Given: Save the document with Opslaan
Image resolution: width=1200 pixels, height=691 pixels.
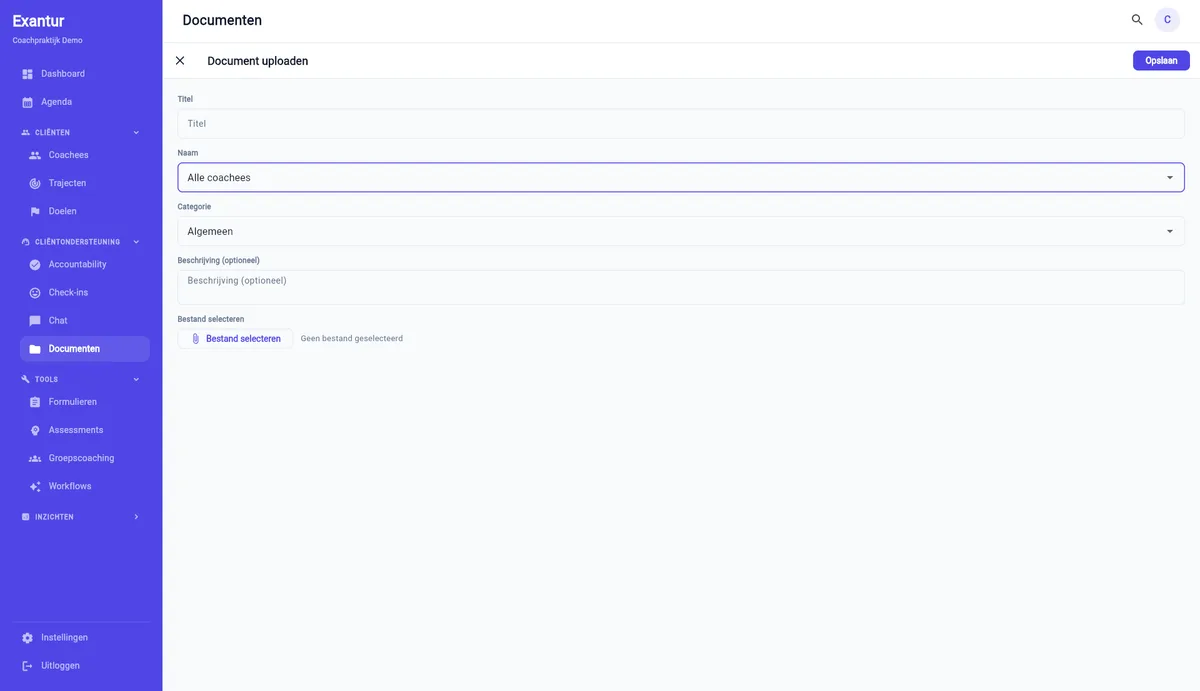Looking at the screenshot, I should (1161, 61).
